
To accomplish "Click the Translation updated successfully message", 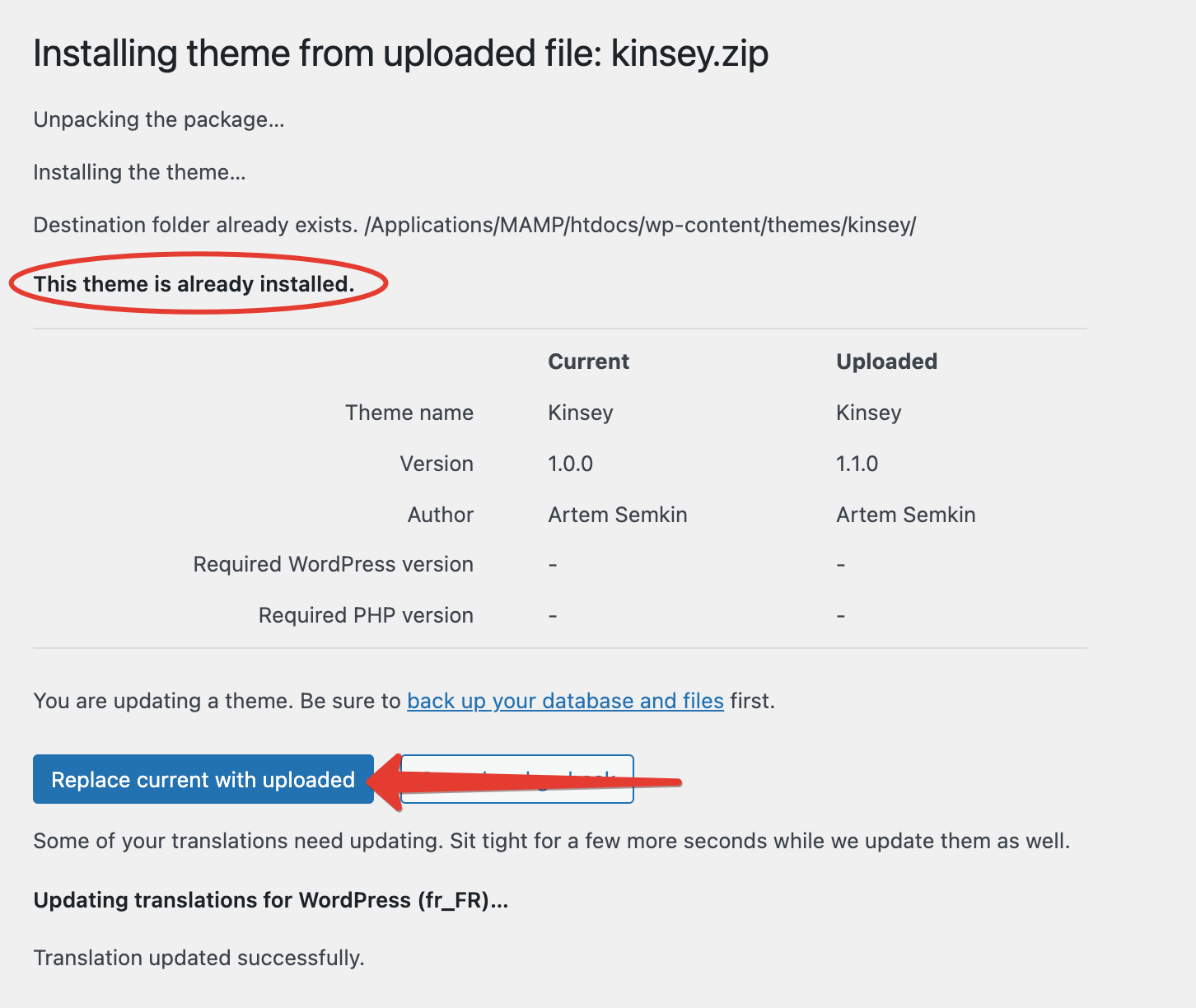I will click(x=199, y=958).
